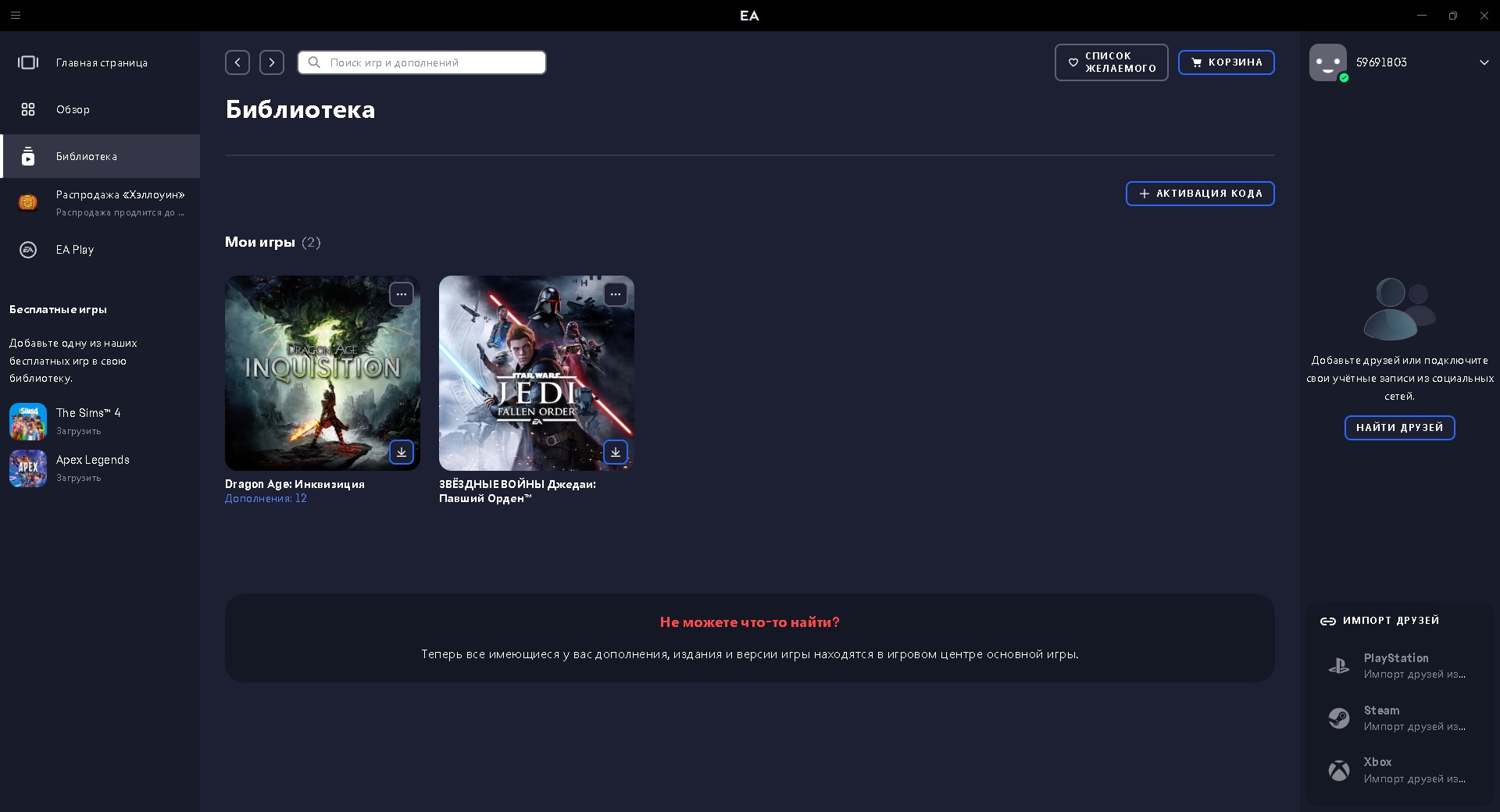This screenshot has width=1500, height=812.
Task: Click the Не можете что-то найти? heading
Action: (x=750, y=622)
